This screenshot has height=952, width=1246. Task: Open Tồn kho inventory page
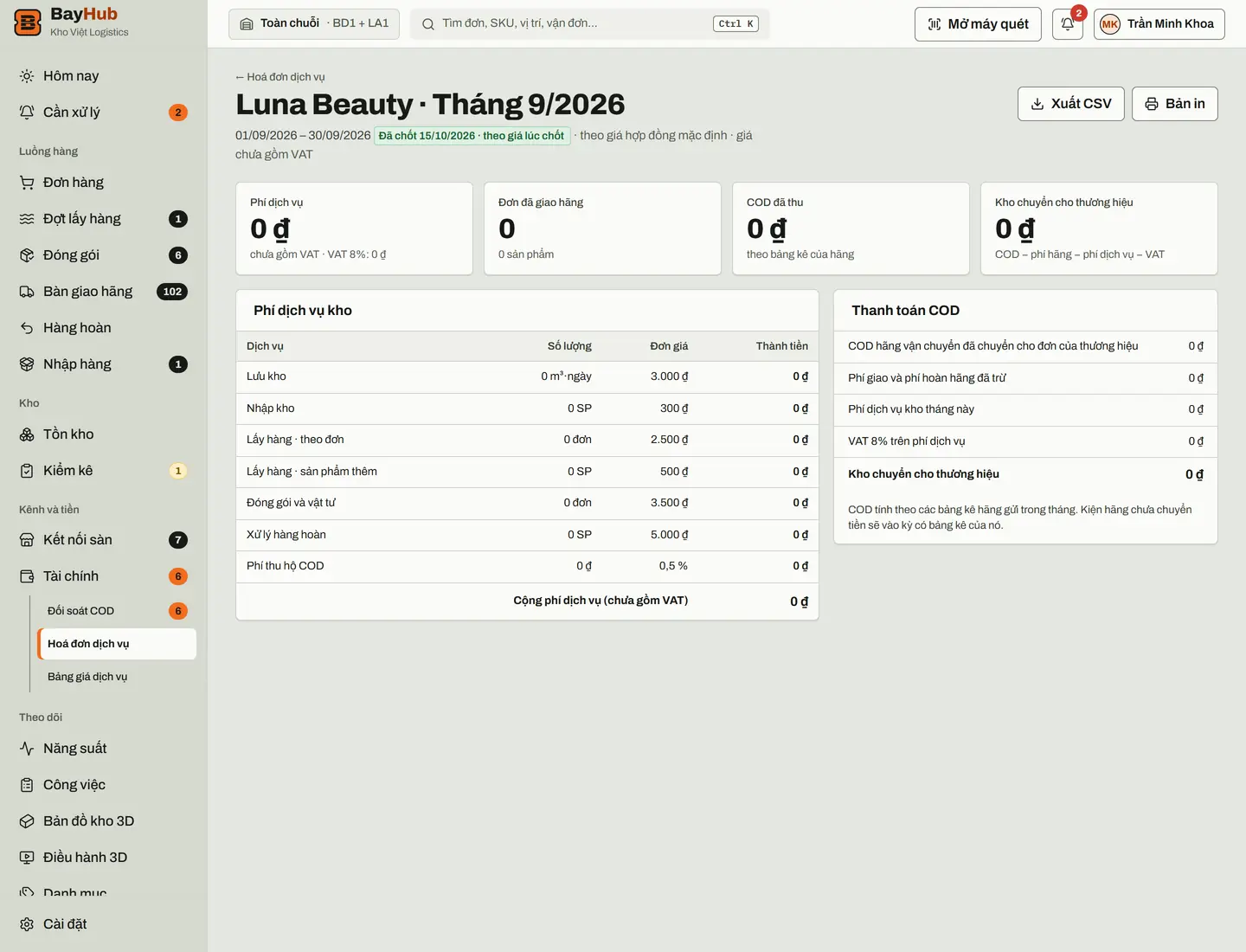coord(104,434)
